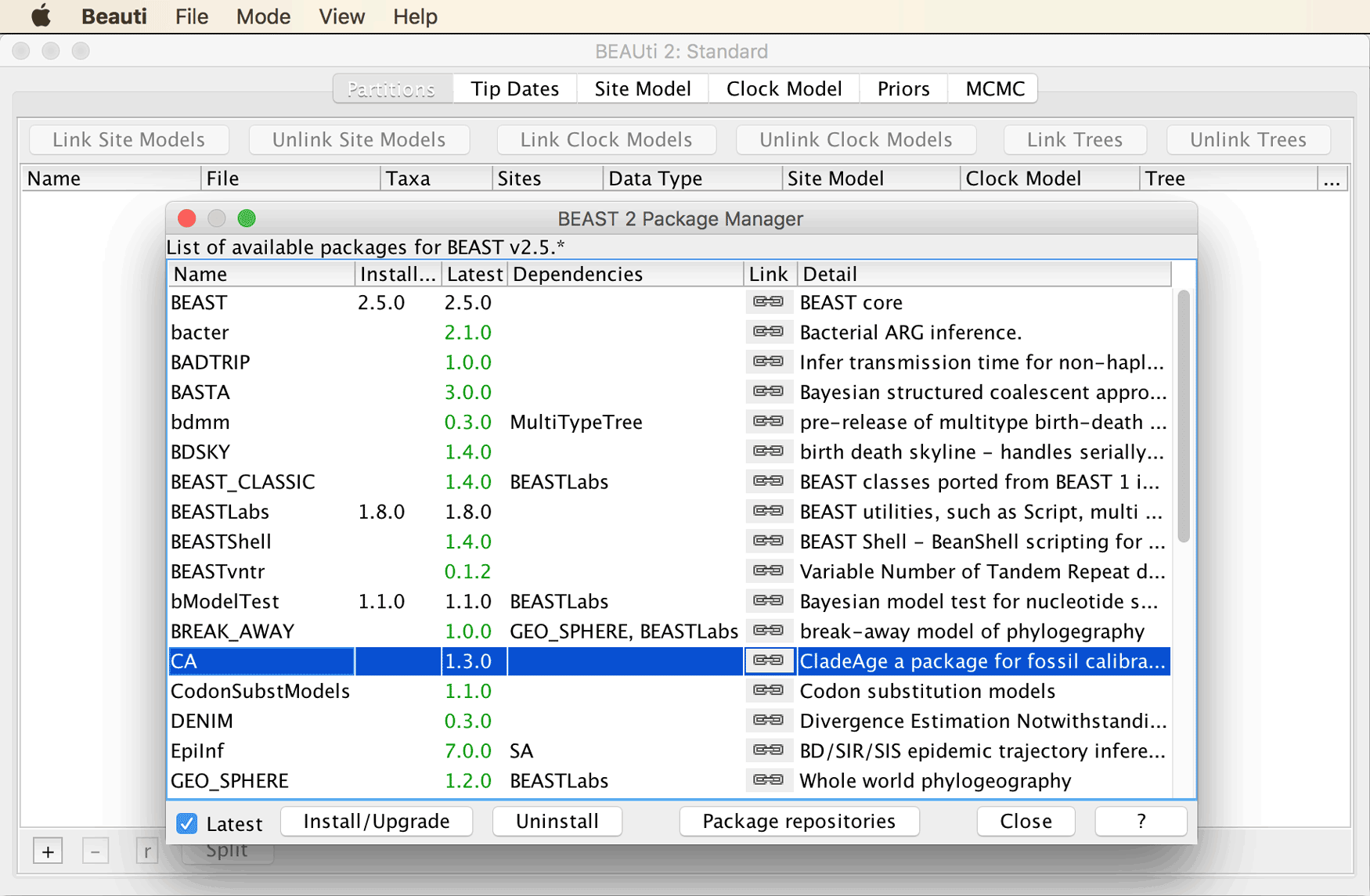The image size is (1370, 896).
Task: Click the link icon for BEAST_CLASSIC row
Action: [768, 481]
